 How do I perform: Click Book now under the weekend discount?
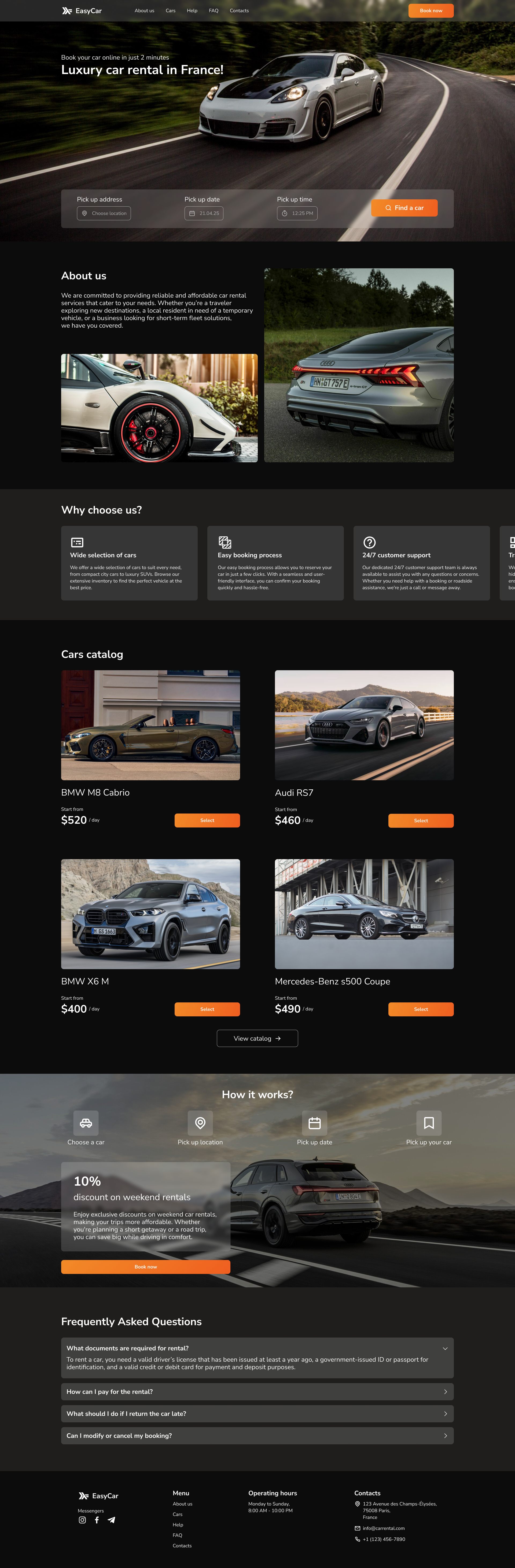point(145,1267)
